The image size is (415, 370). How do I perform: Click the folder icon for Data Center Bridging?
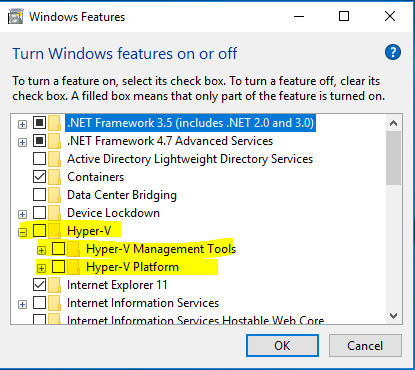click(x=54, y=195)
